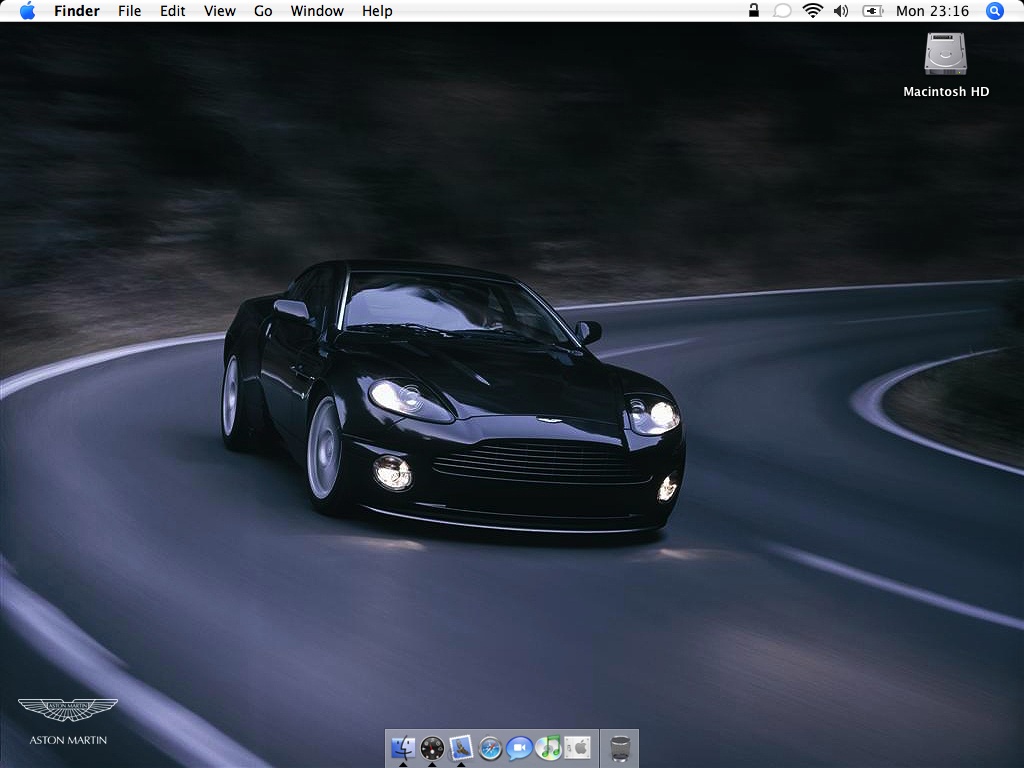Click the white Apple logo Dock icon

tap(577, 748)
